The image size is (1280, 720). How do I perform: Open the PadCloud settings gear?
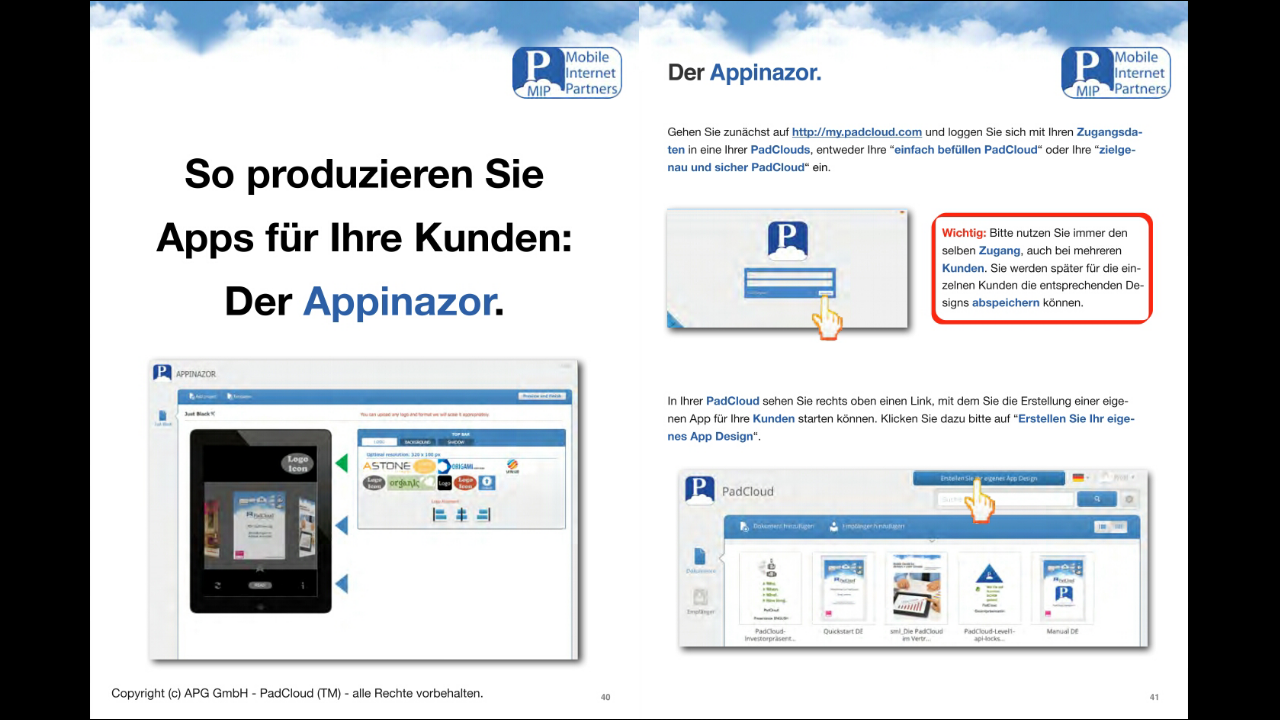coord(1130,498)
